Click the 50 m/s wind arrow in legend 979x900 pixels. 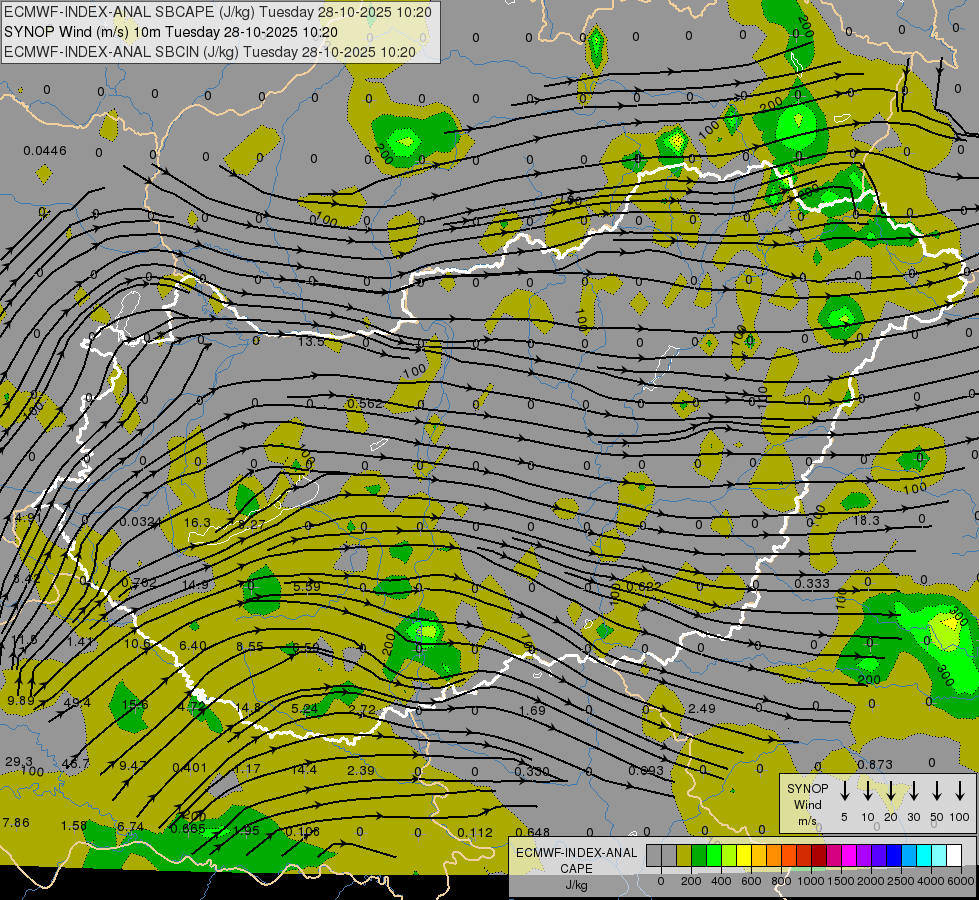[x=937, y=792]
